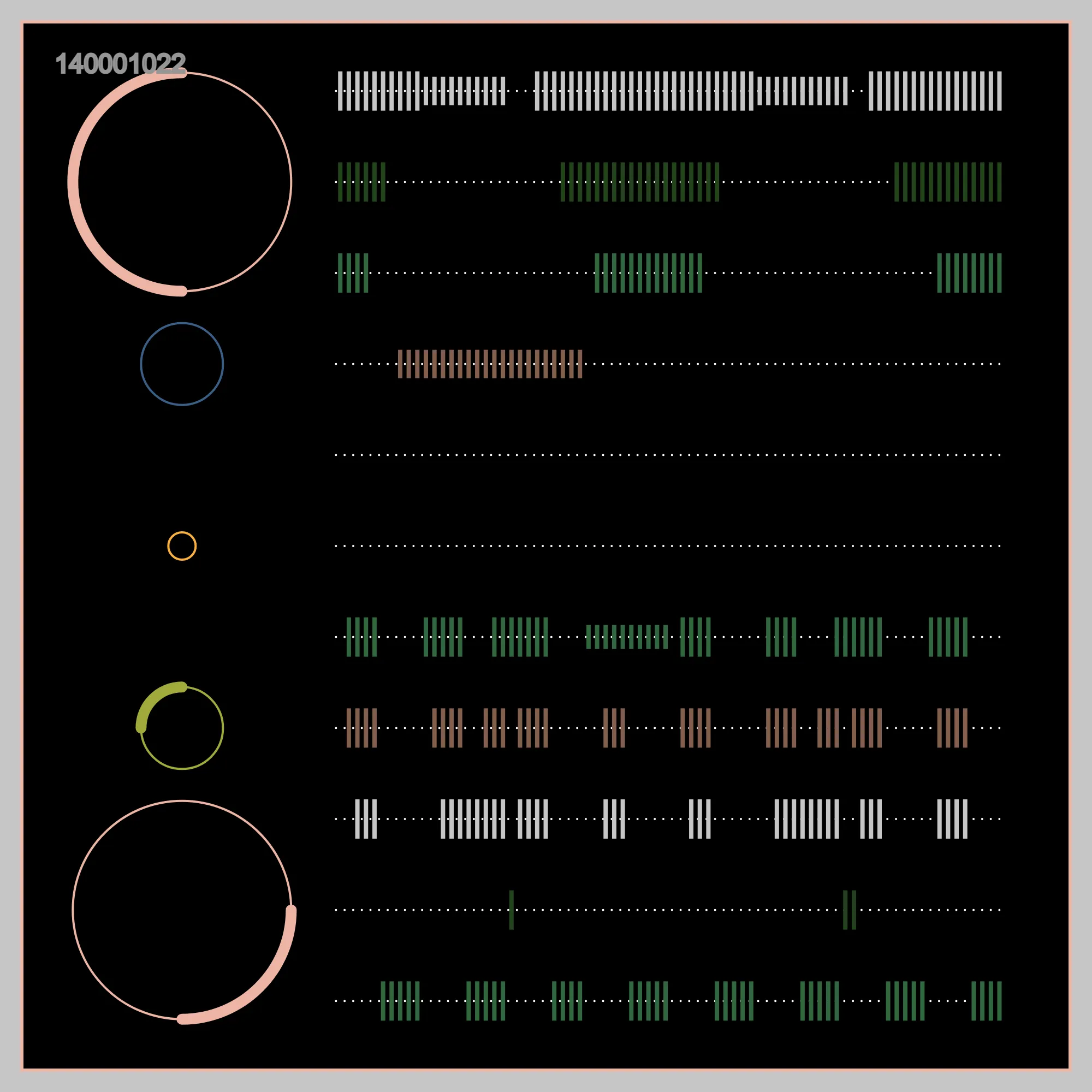Screen dimensions: 1092x1092
Task: Click inside the large top pink circle
Action: [181, 181]
